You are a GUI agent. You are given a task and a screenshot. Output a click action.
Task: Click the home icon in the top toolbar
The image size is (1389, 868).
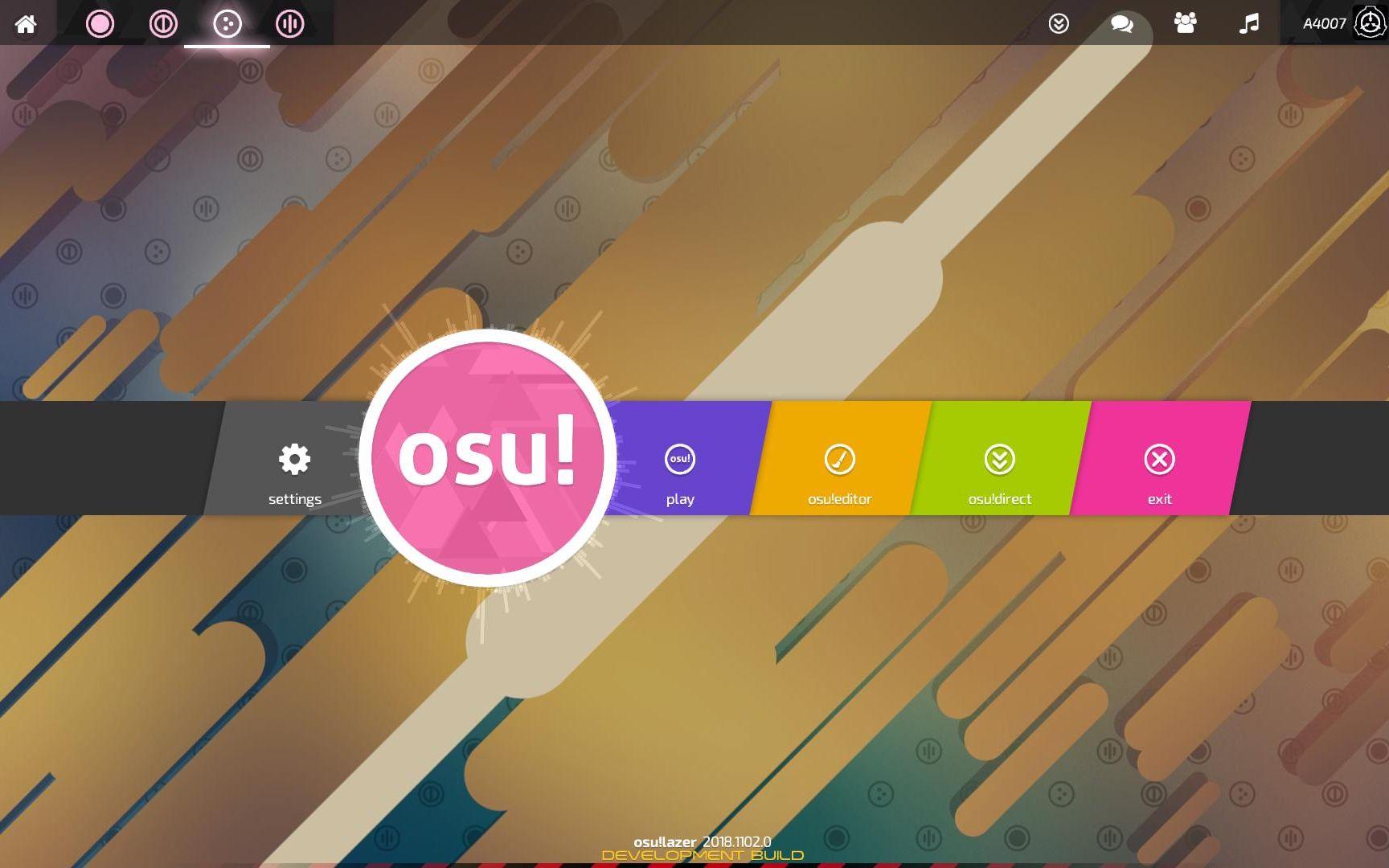(27, 23)
